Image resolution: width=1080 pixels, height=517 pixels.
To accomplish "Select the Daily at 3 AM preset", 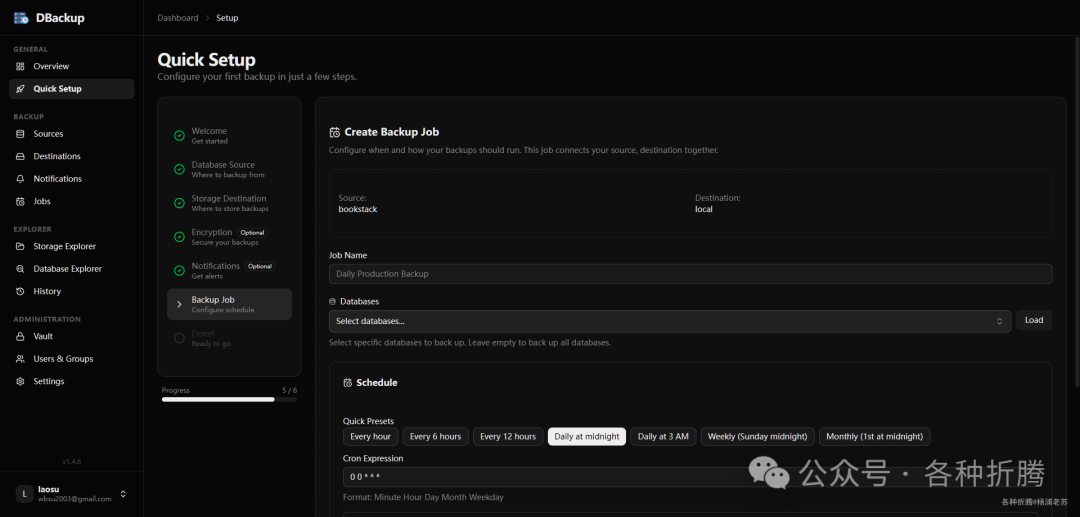I will point(663,436).
